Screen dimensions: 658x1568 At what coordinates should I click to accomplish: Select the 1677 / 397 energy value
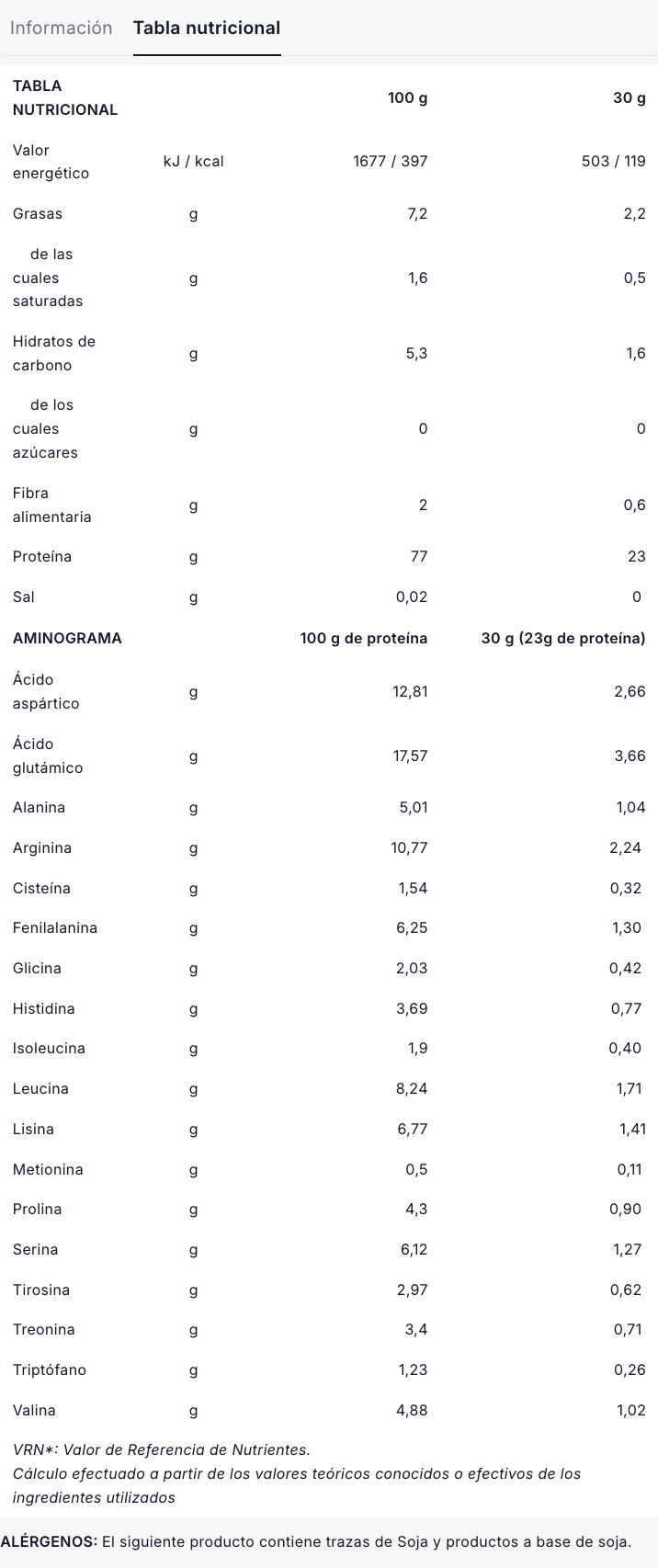click(390, 162)
